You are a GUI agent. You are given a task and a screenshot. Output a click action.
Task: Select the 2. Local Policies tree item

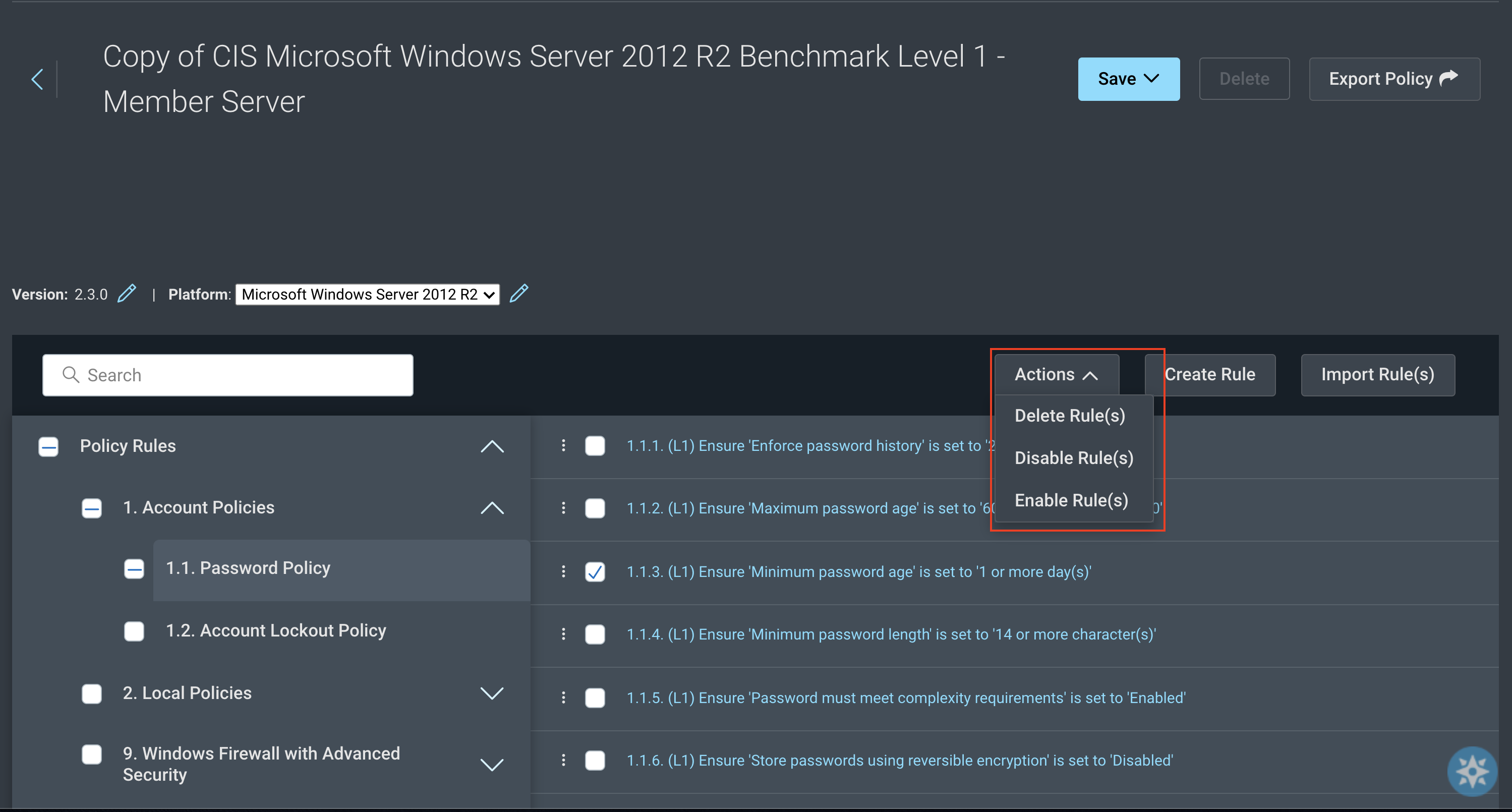coord(187,693)
